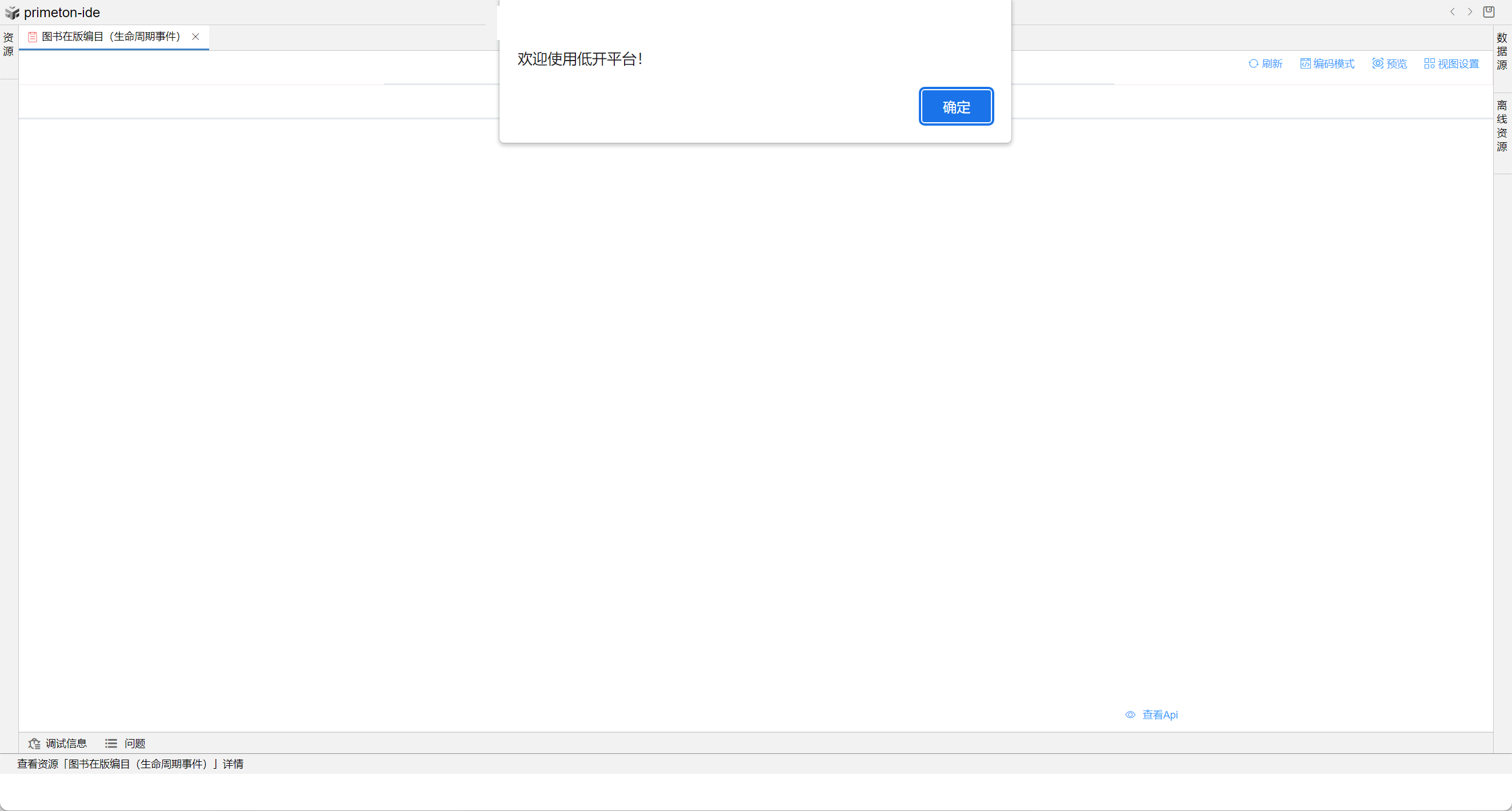
Task: Click the bug icon next to 调试信息
Action: click(x=34, y=743)
